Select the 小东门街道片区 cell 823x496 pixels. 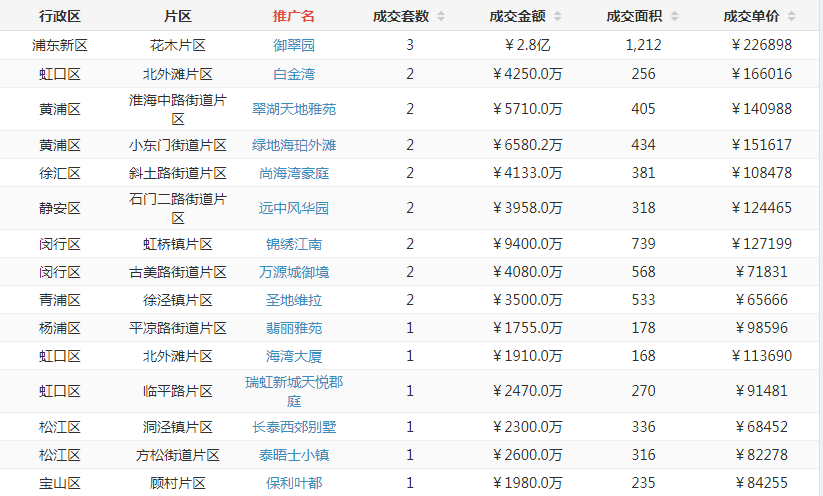(x=177, y=145)
